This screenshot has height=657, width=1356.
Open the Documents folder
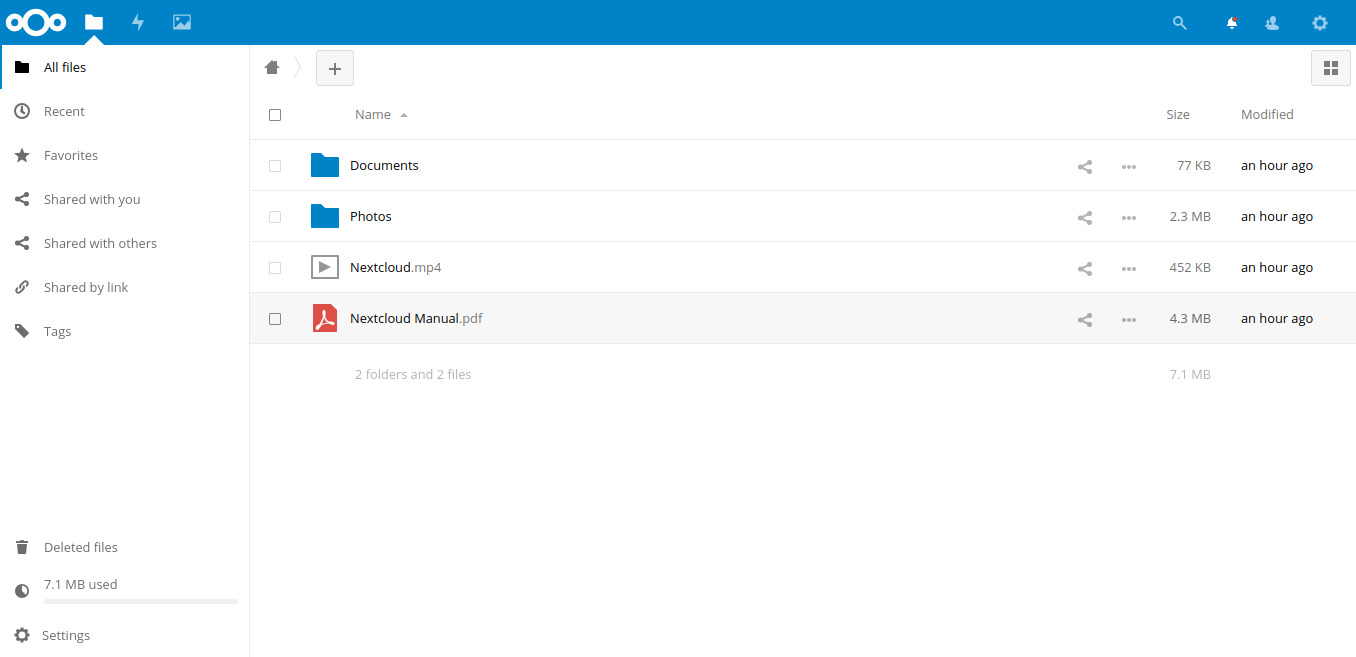(384, 166)
